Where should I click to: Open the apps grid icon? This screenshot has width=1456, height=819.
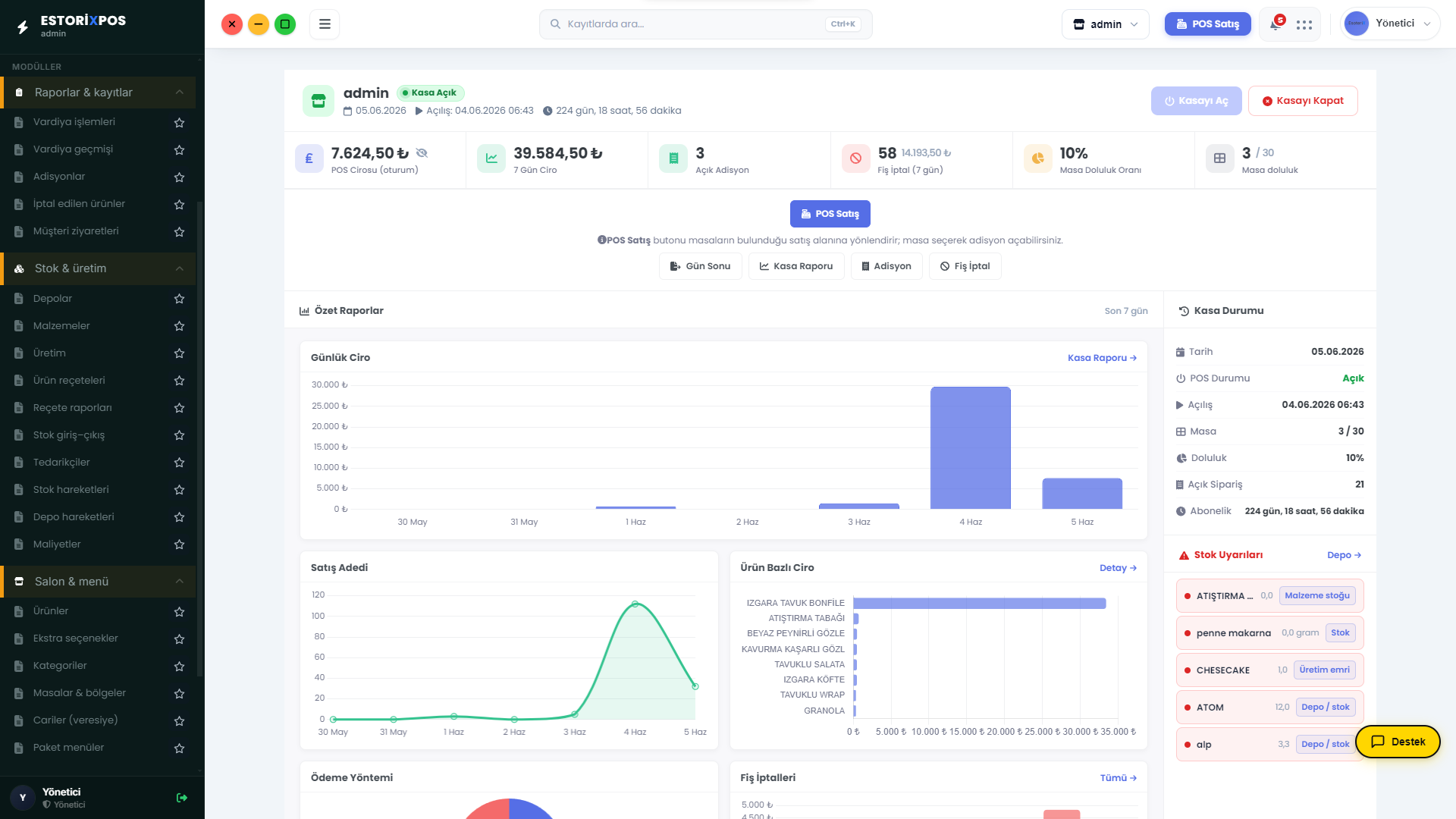coord(1304,24)
